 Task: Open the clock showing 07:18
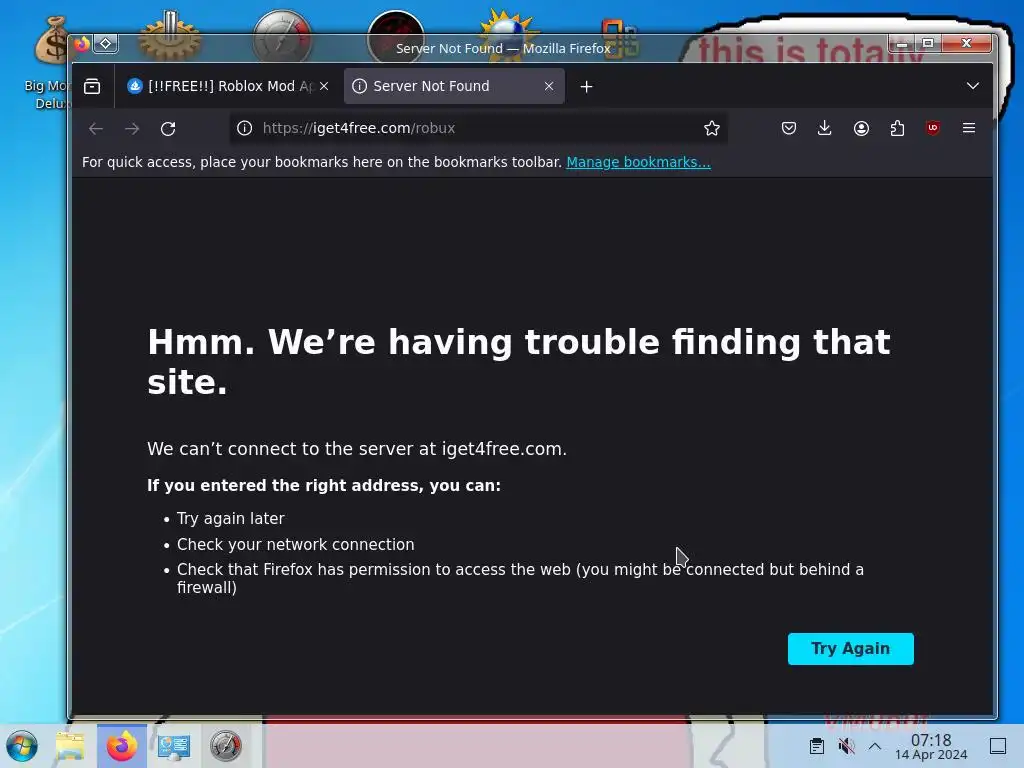pyautogui.click(x=931, y=746)
